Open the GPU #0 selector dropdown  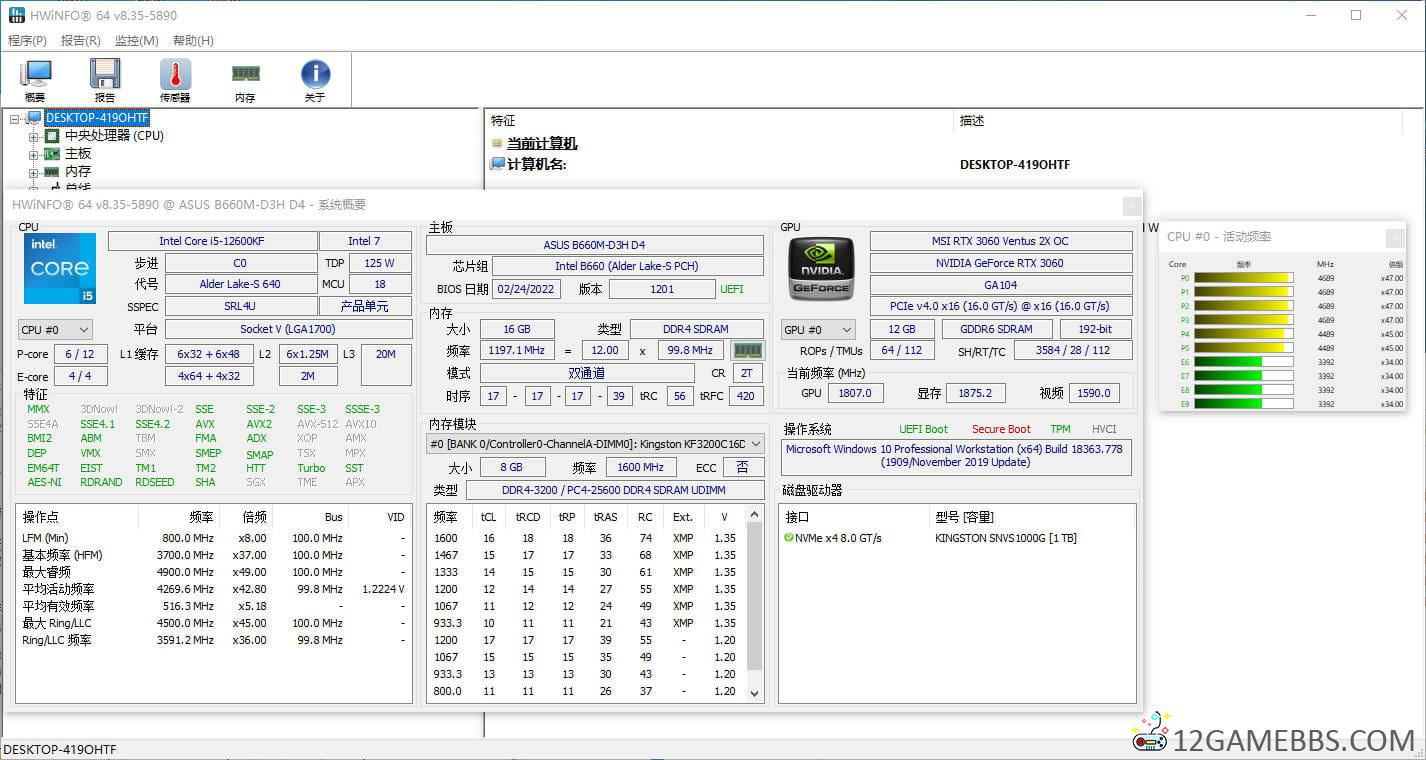818,329
